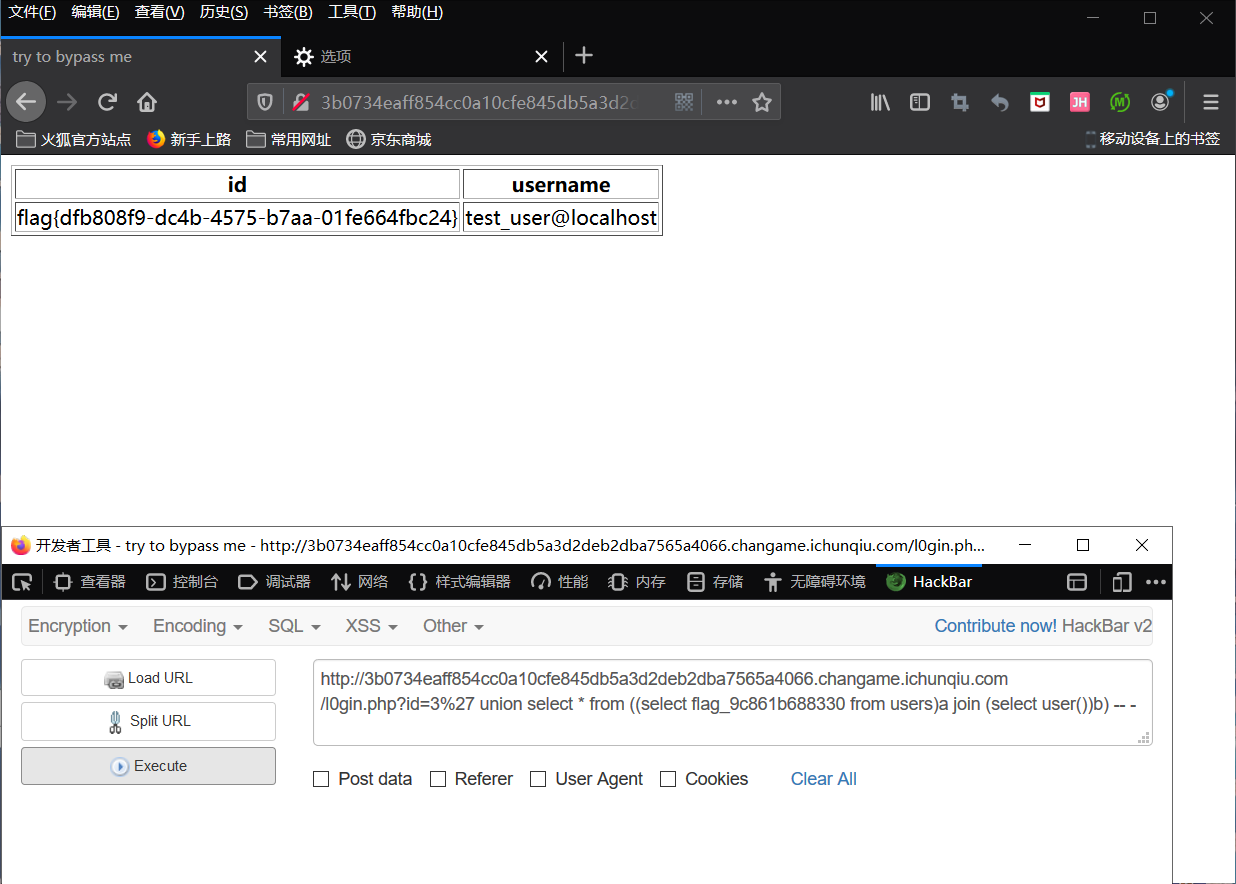Toggle responsive design mode icon
The height and width of the screenshot is (884, 1236).
tap(1122, 582)
